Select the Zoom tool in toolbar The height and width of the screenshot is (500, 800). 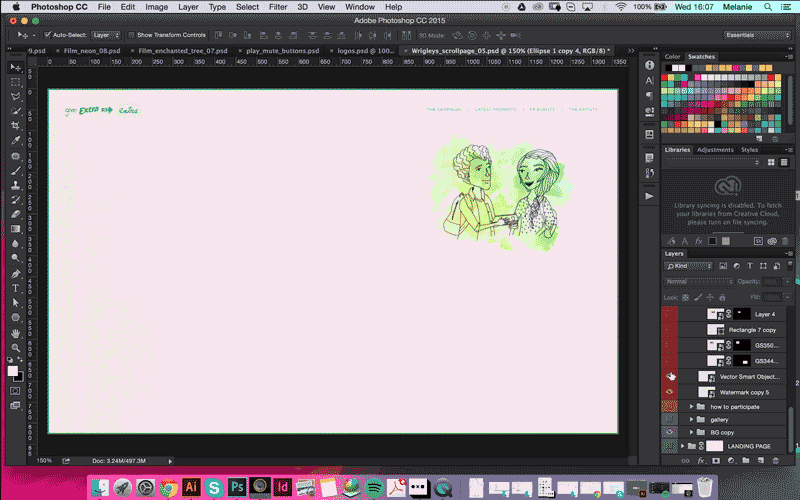[x=16, y=348]
